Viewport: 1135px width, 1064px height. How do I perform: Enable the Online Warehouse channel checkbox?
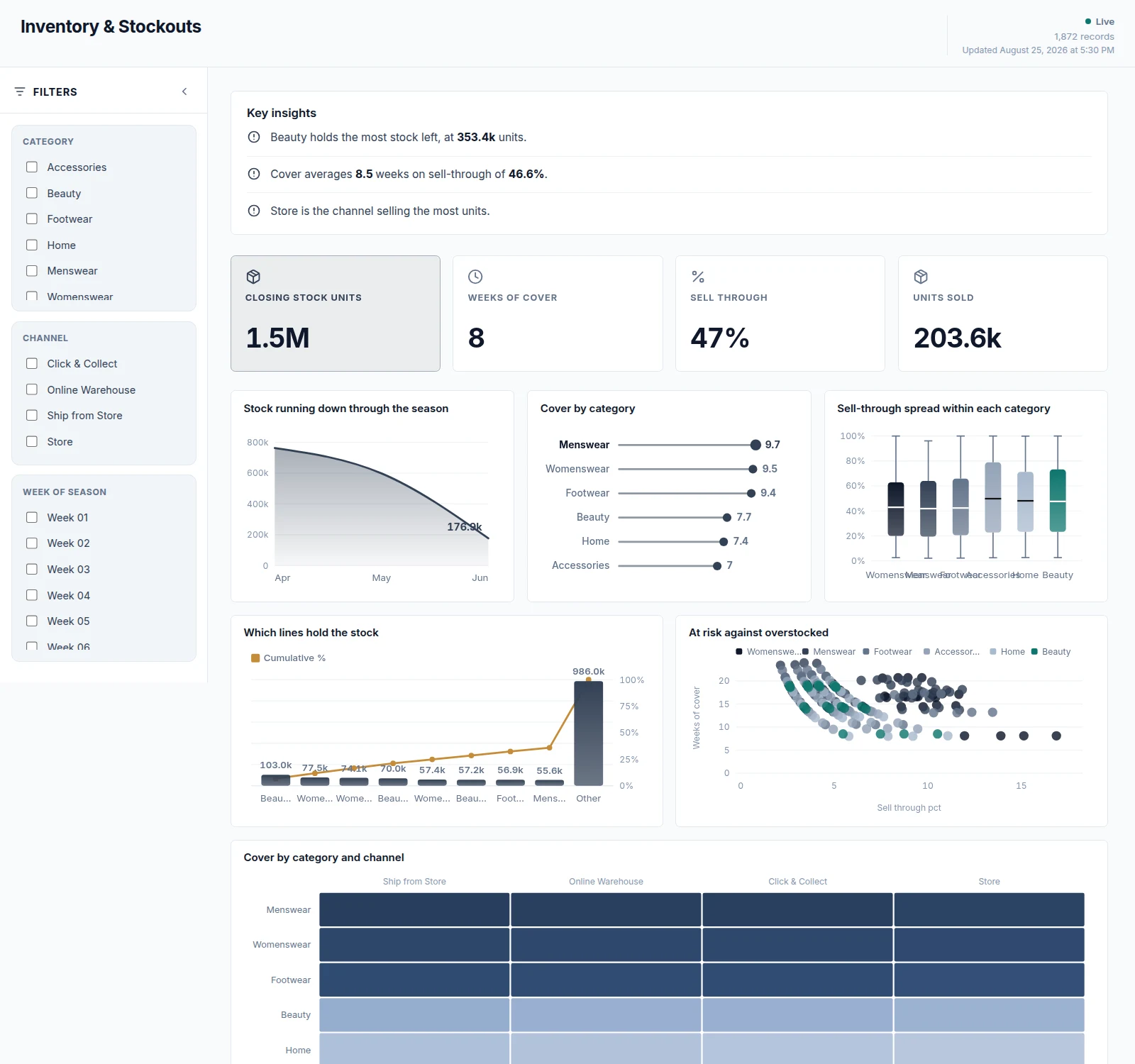(32, 389)
